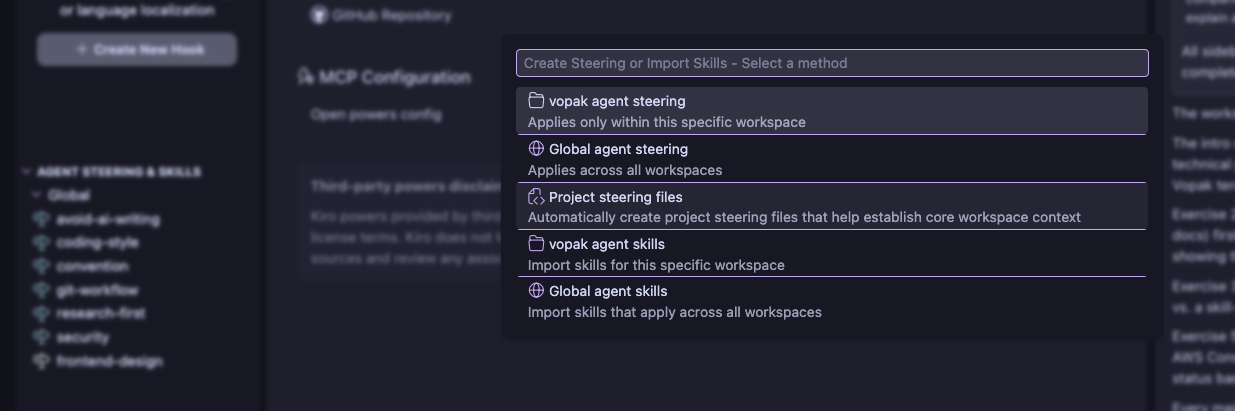Click 'Applies across all workspaces' description
Screen dimensions: 1235x411
click(625, 170)
